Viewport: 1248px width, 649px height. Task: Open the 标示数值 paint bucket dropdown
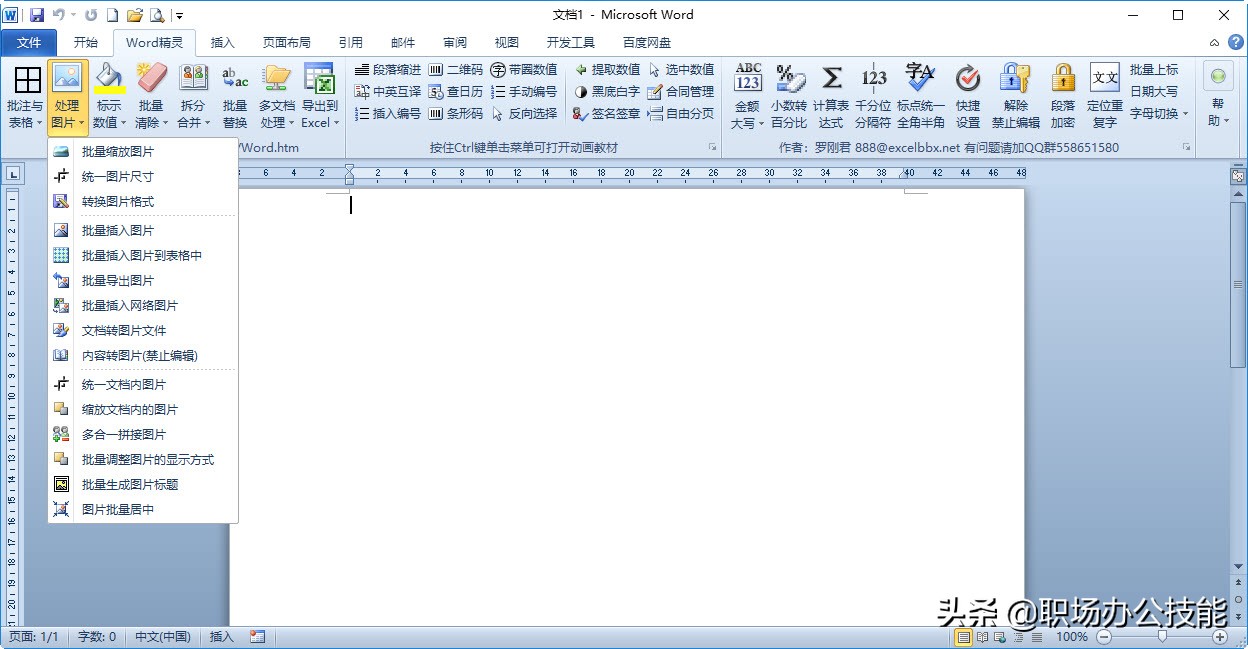pos(109,97)
